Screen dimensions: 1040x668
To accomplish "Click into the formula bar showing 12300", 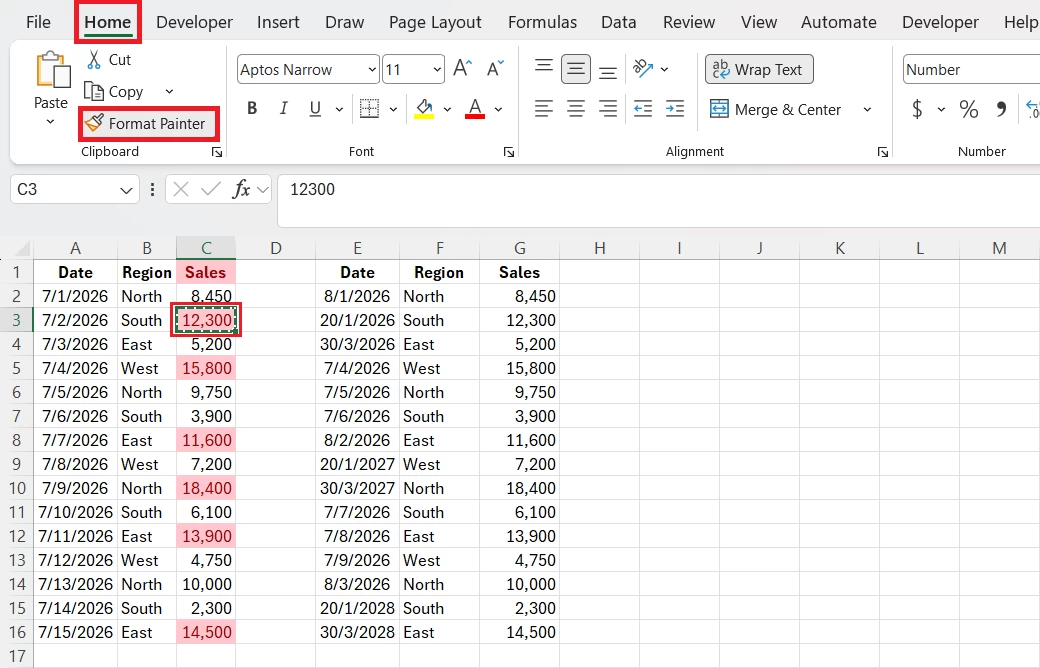I will point(658,200).
